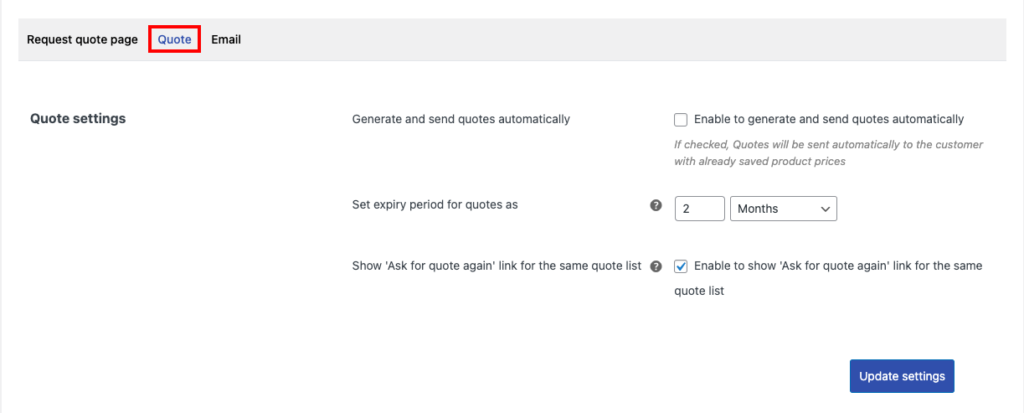Click the expiry period number field
The width and height of the screenshot is (1024, 413).
[x=700, y=209]
